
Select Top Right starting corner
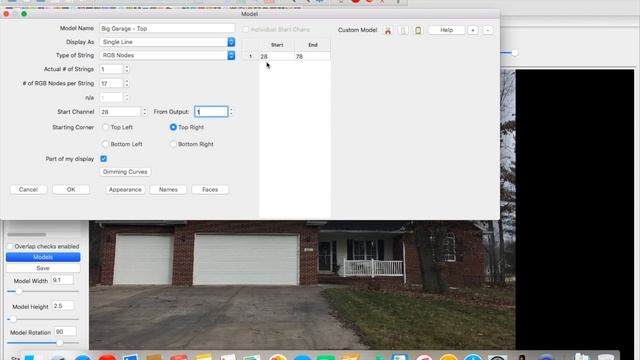point(173,127)
